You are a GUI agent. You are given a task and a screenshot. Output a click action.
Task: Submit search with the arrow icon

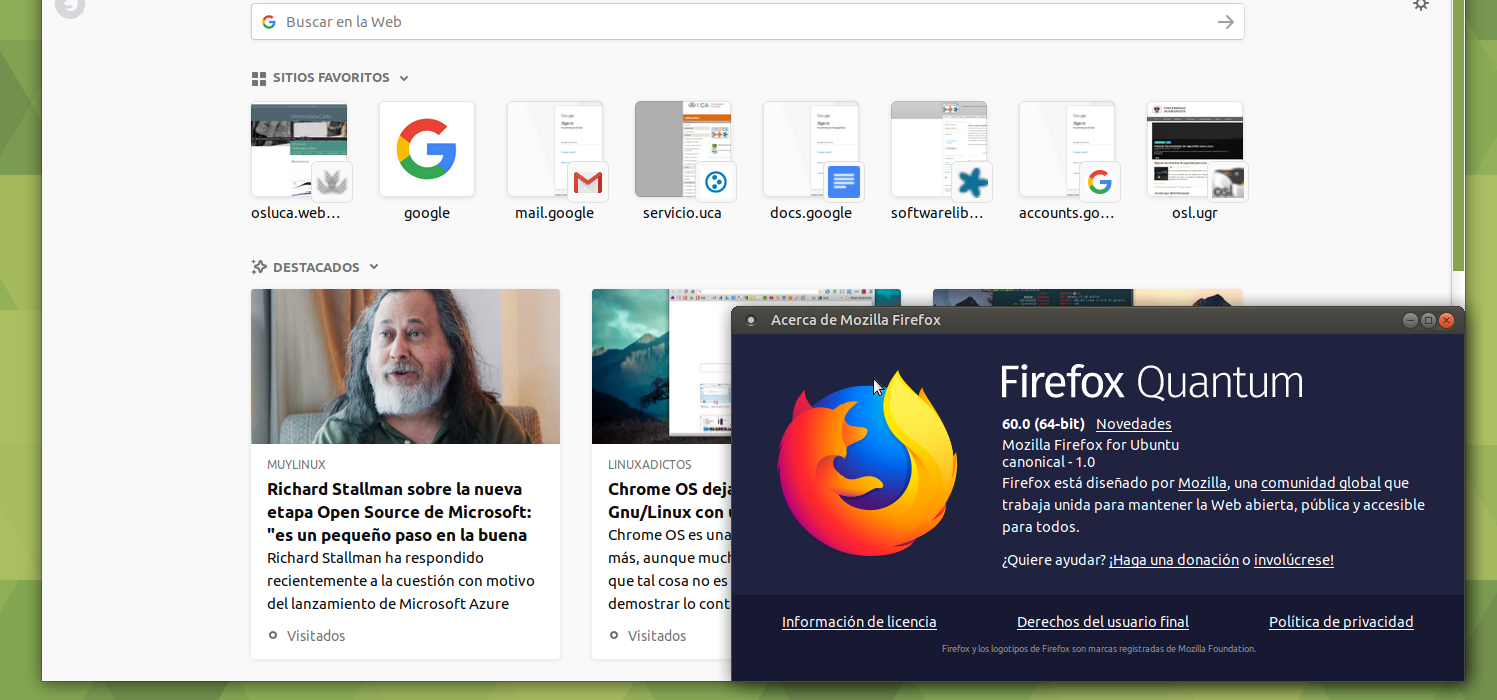1225,21
